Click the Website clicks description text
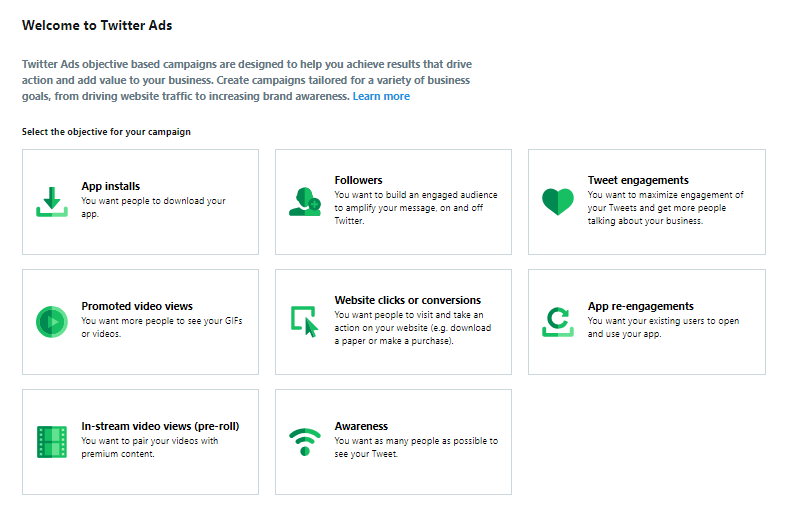Screen dimensions: 788x519 click(413, 328)
